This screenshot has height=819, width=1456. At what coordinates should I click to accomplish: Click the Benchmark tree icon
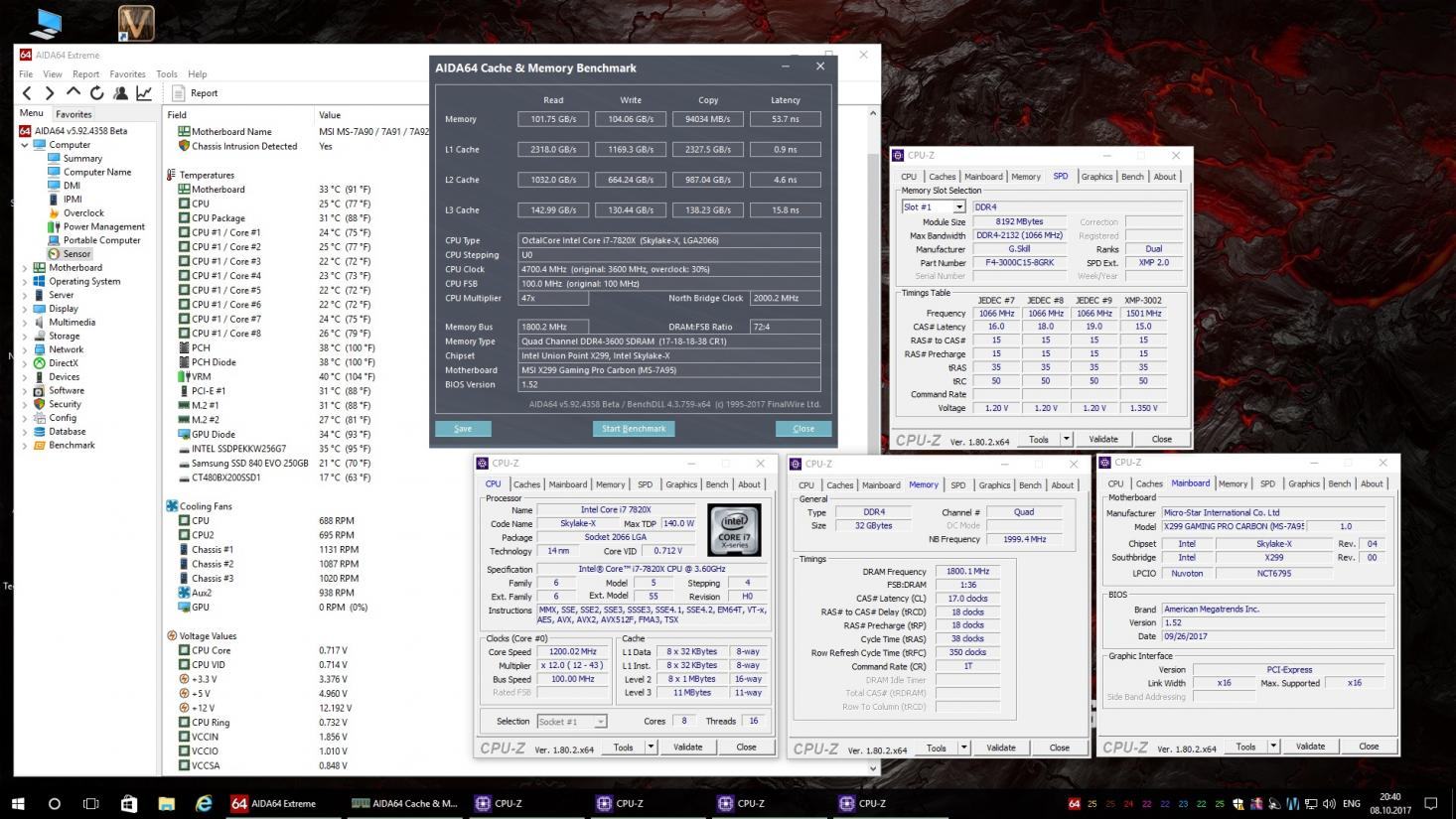click(40, 445)
